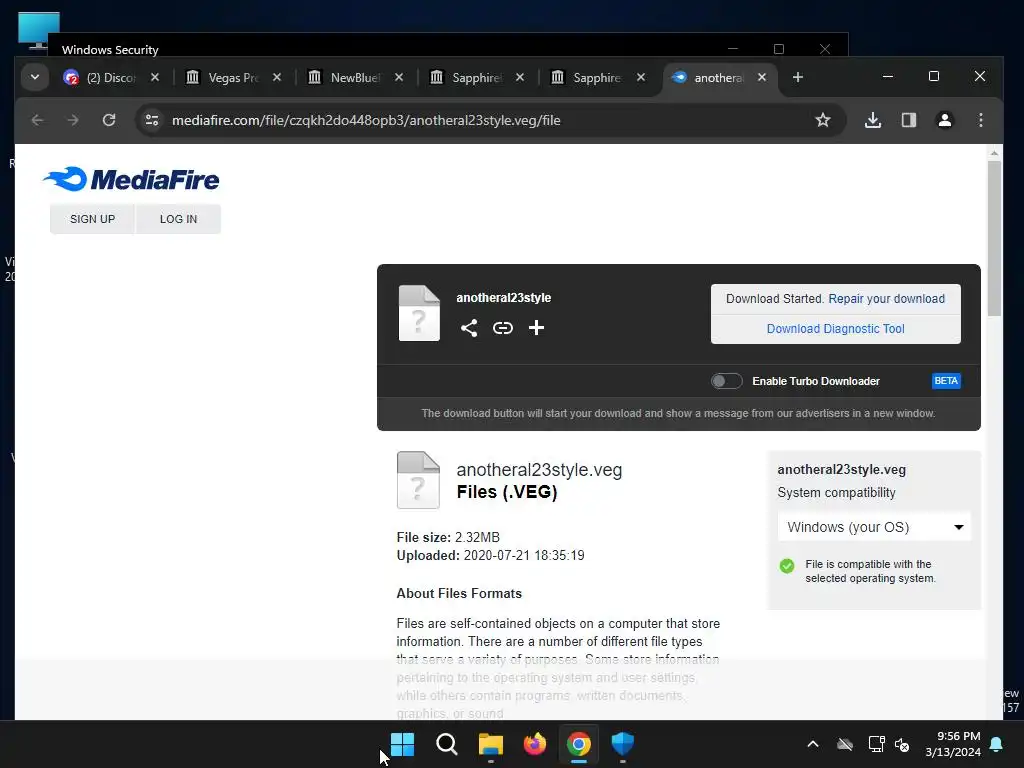This screenshot has height=768, width=1024.
Task: Click the 'Download Started.' text
Action: pyautogui.click(x=775, y=298)
